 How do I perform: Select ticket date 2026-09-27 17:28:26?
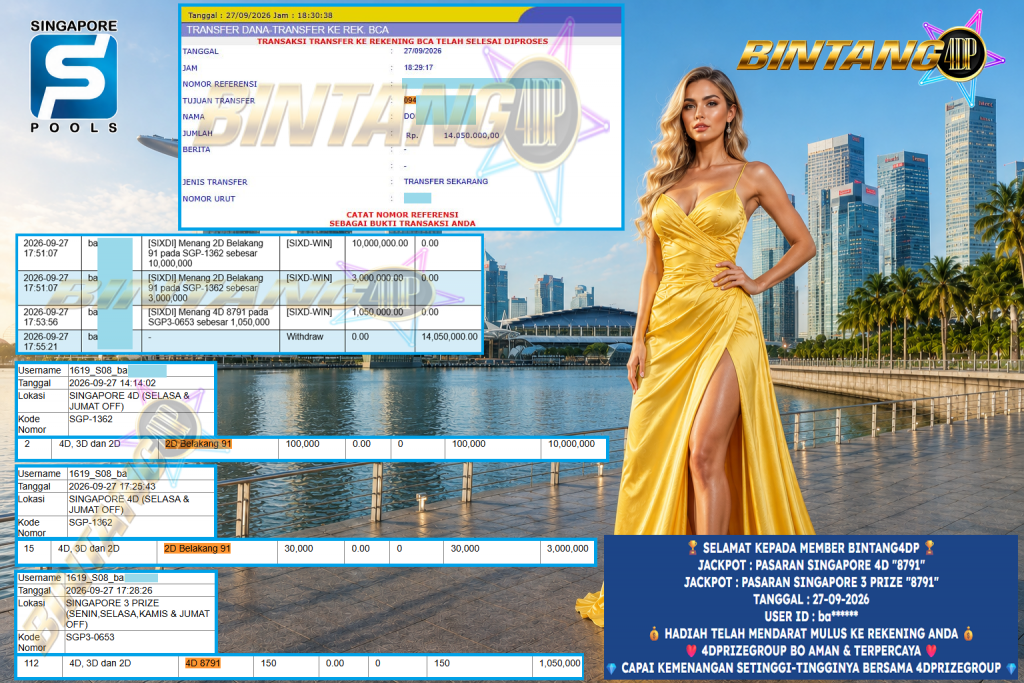[109, 590]
